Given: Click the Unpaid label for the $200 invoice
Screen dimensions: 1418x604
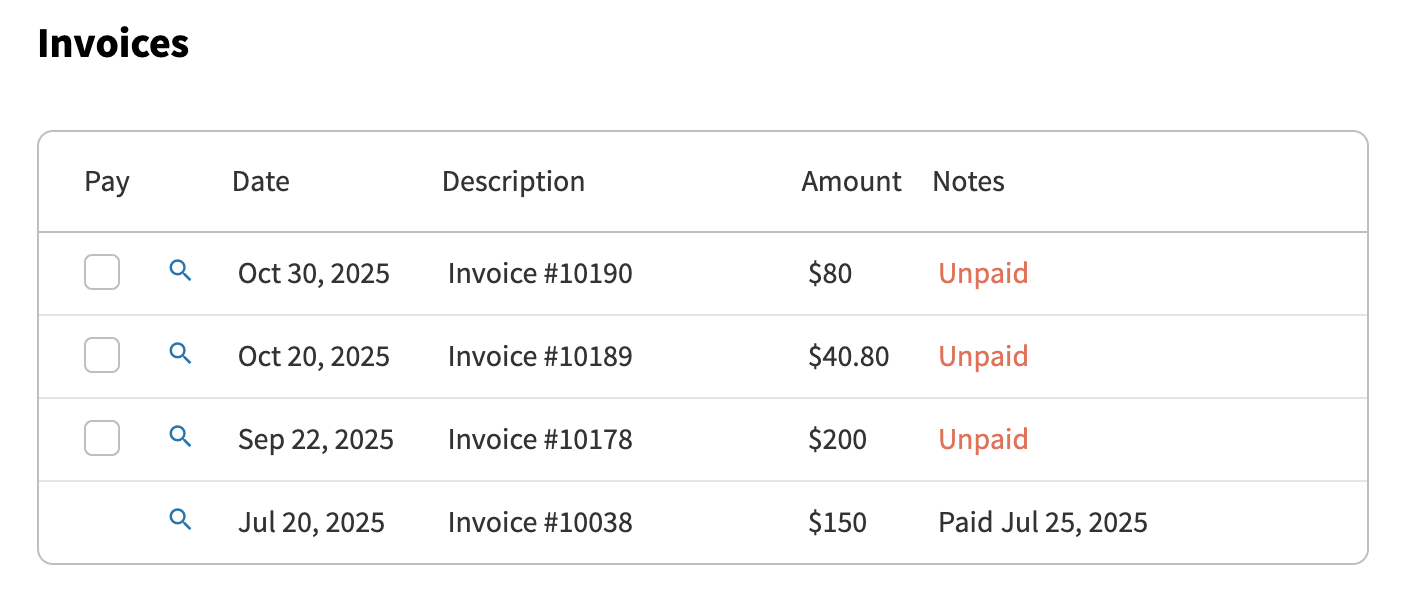Looking at the screenshot, I should click(x=983, y=439).
